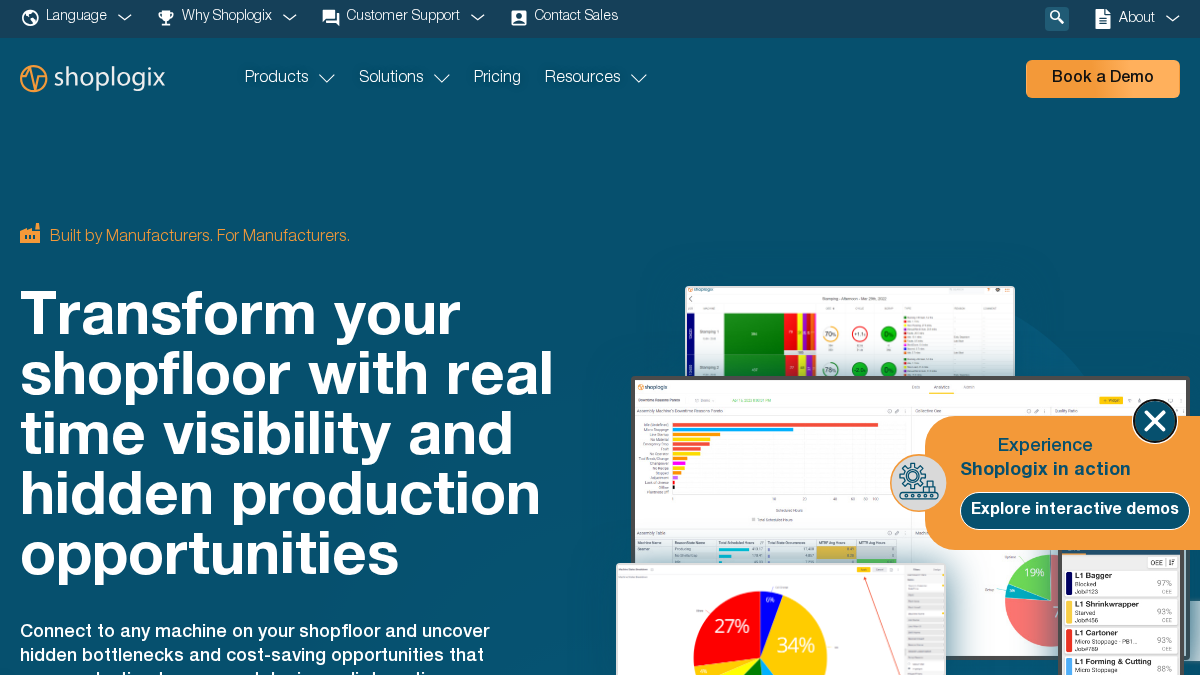
Task: Open the Solutions menu
Action: click(391, 77)
